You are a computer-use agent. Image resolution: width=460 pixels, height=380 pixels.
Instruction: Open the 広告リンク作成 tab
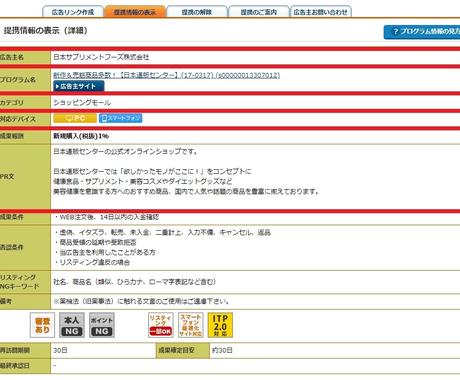click(x=73, y=12)
